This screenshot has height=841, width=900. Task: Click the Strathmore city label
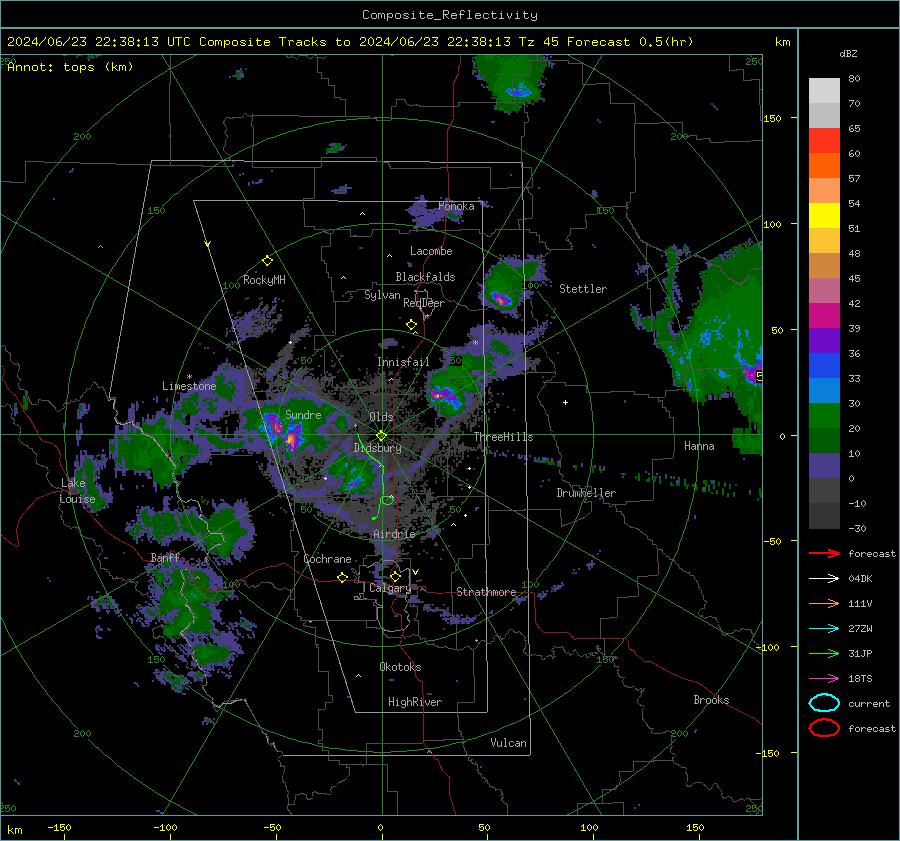click(x=486, y=592)
